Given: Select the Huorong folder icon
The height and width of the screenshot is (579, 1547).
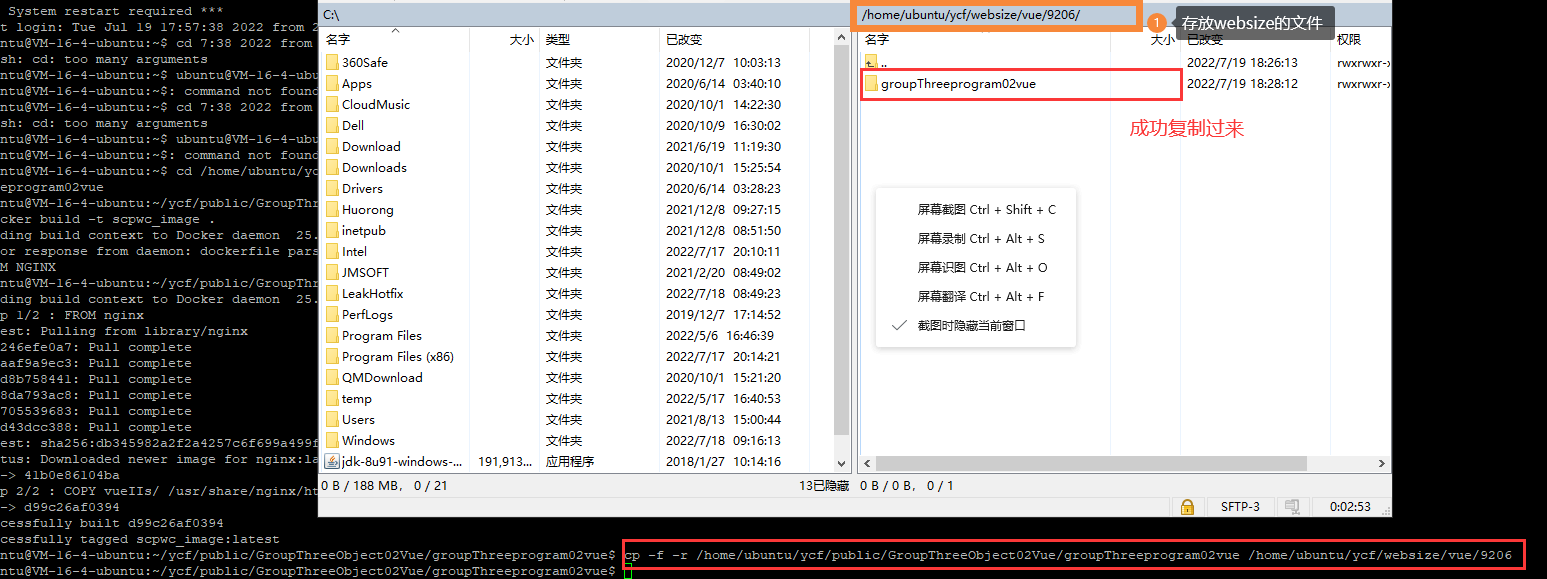Looking at the screenshot, I should coord(332,209).
